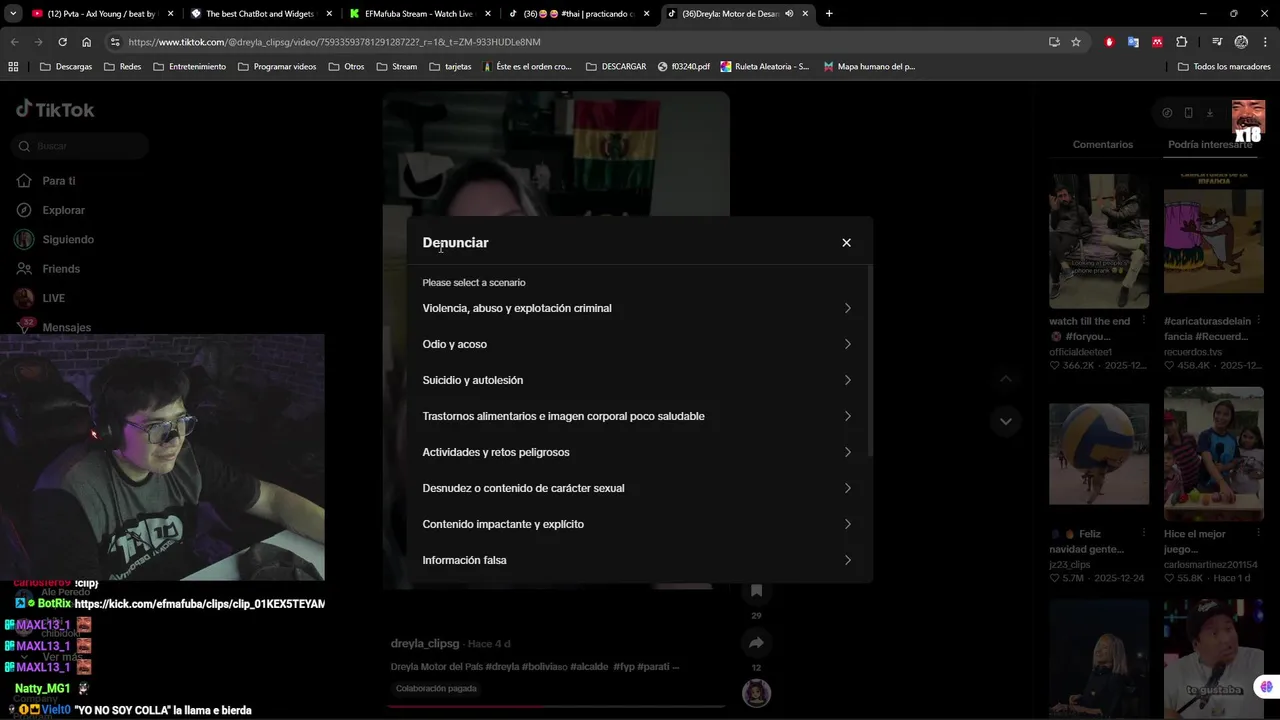Open '#caricaturasdelainfancia' suggested video
The width and height of the screenshot is (1280, 720).
(1213, 241)
